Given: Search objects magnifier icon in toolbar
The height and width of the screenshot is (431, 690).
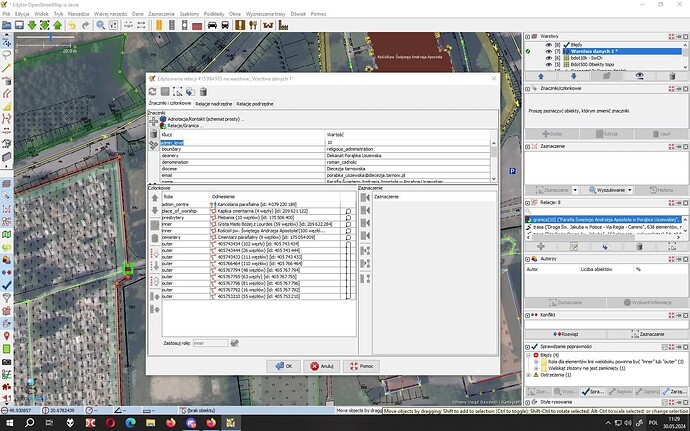Looking at the screenshot, I should pyautogui.click(x=101, y=25).
